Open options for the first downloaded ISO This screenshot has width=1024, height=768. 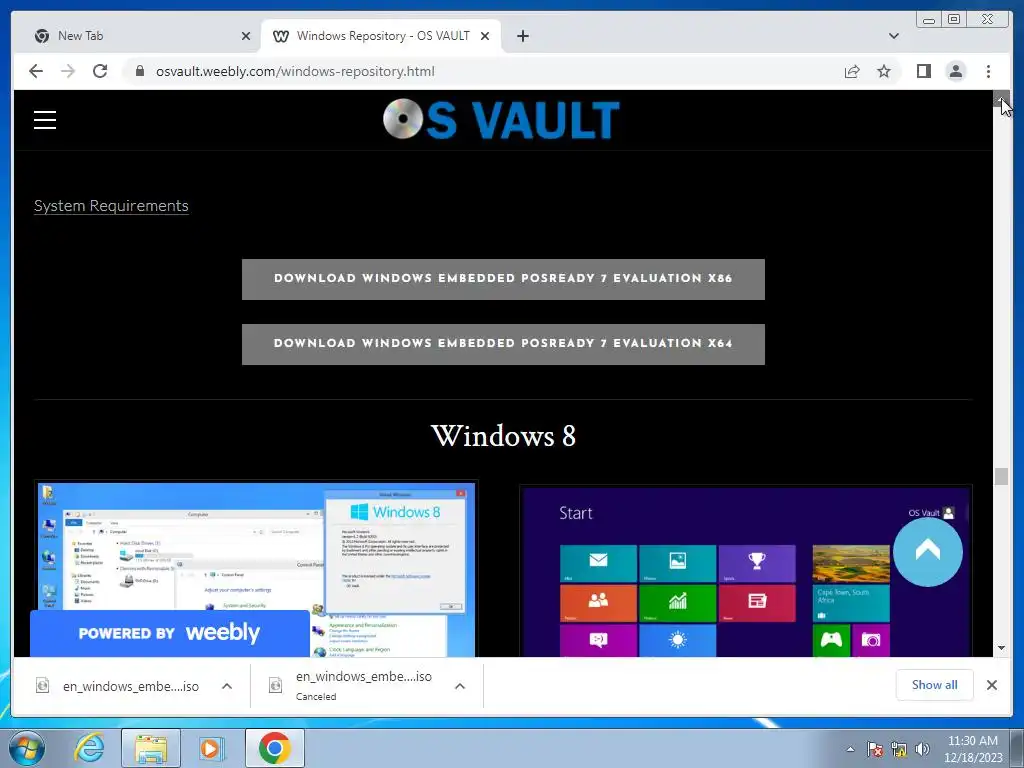[227, 686]
